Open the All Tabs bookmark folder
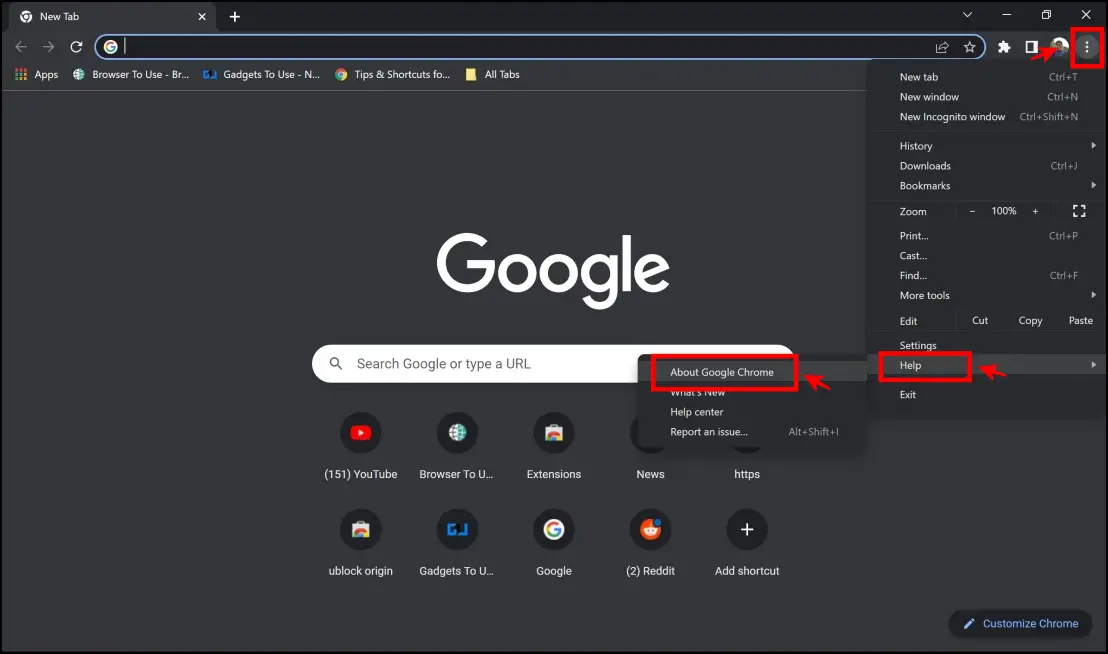 tap(493, 74)
